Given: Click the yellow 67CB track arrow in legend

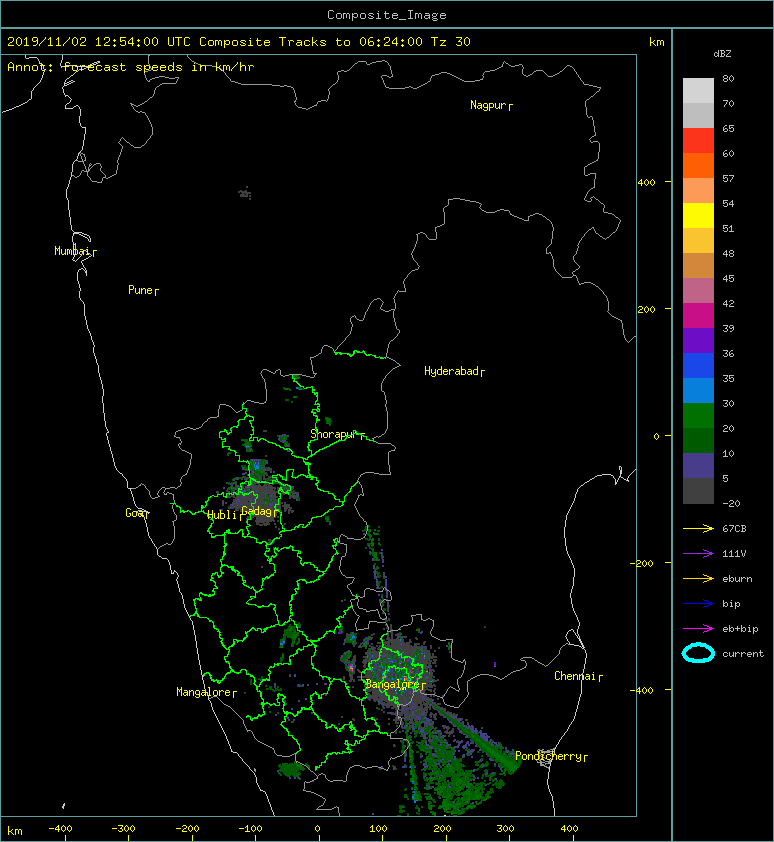Looking at the screenshot, I should [698, 529].
